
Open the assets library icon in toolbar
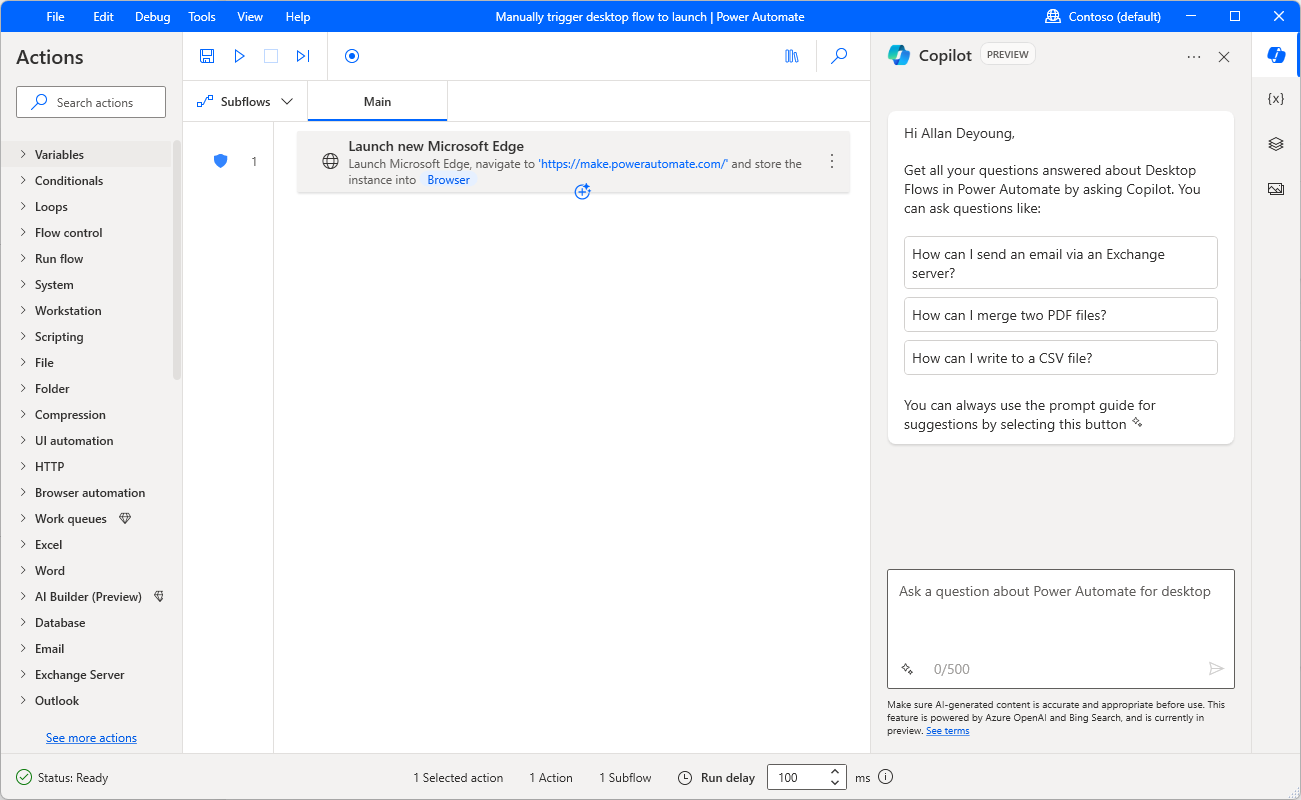click(x=792, y=56)
